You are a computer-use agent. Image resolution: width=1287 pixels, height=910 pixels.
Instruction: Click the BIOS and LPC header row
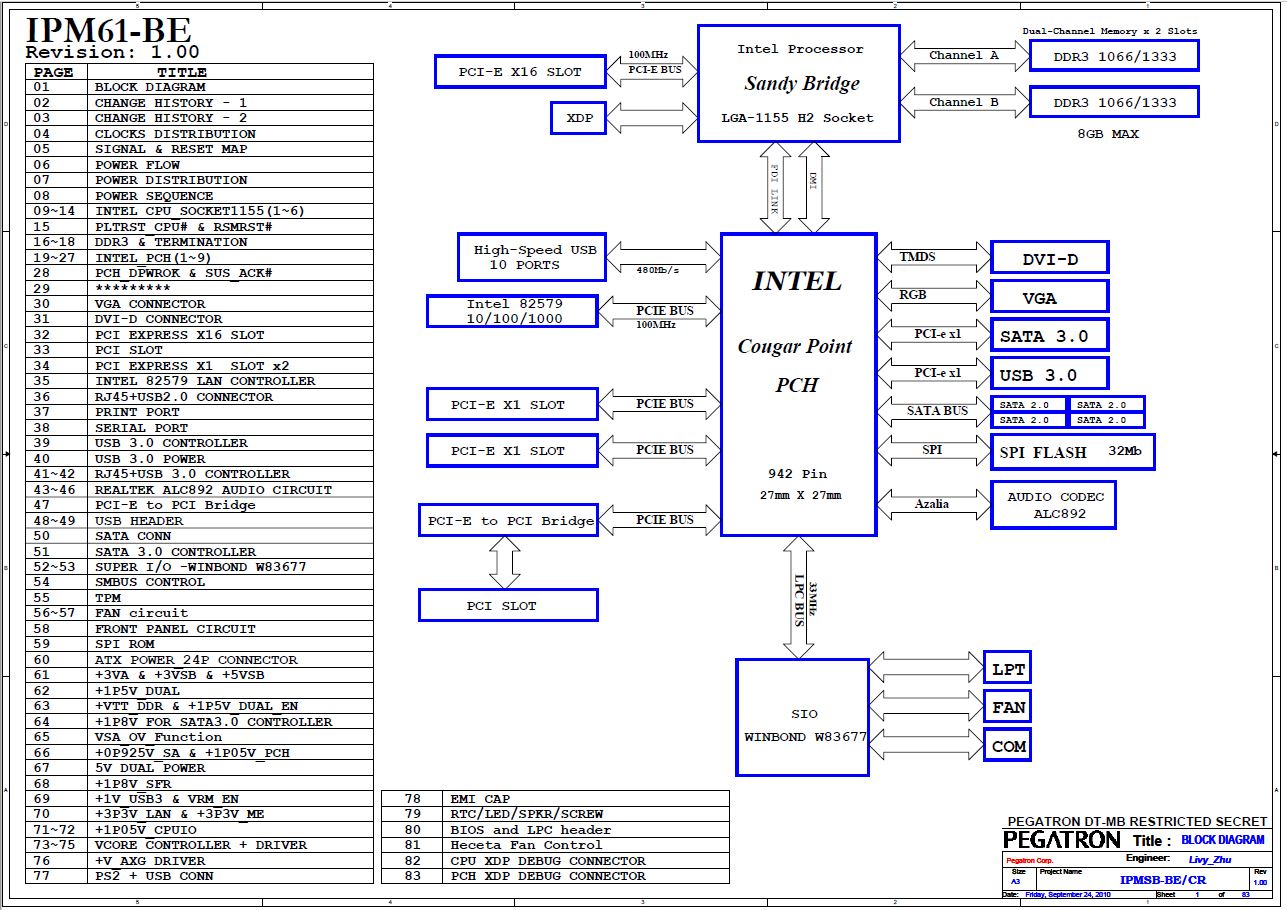tap(555, 830)
